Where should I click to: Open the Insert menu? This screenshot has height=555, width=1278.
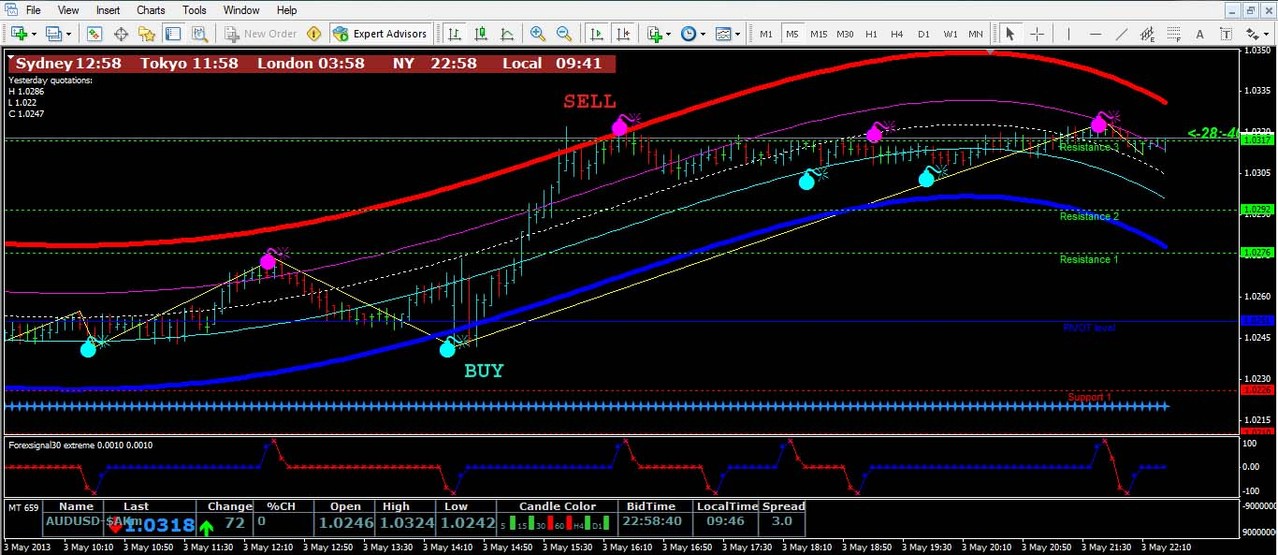(108, 10)
